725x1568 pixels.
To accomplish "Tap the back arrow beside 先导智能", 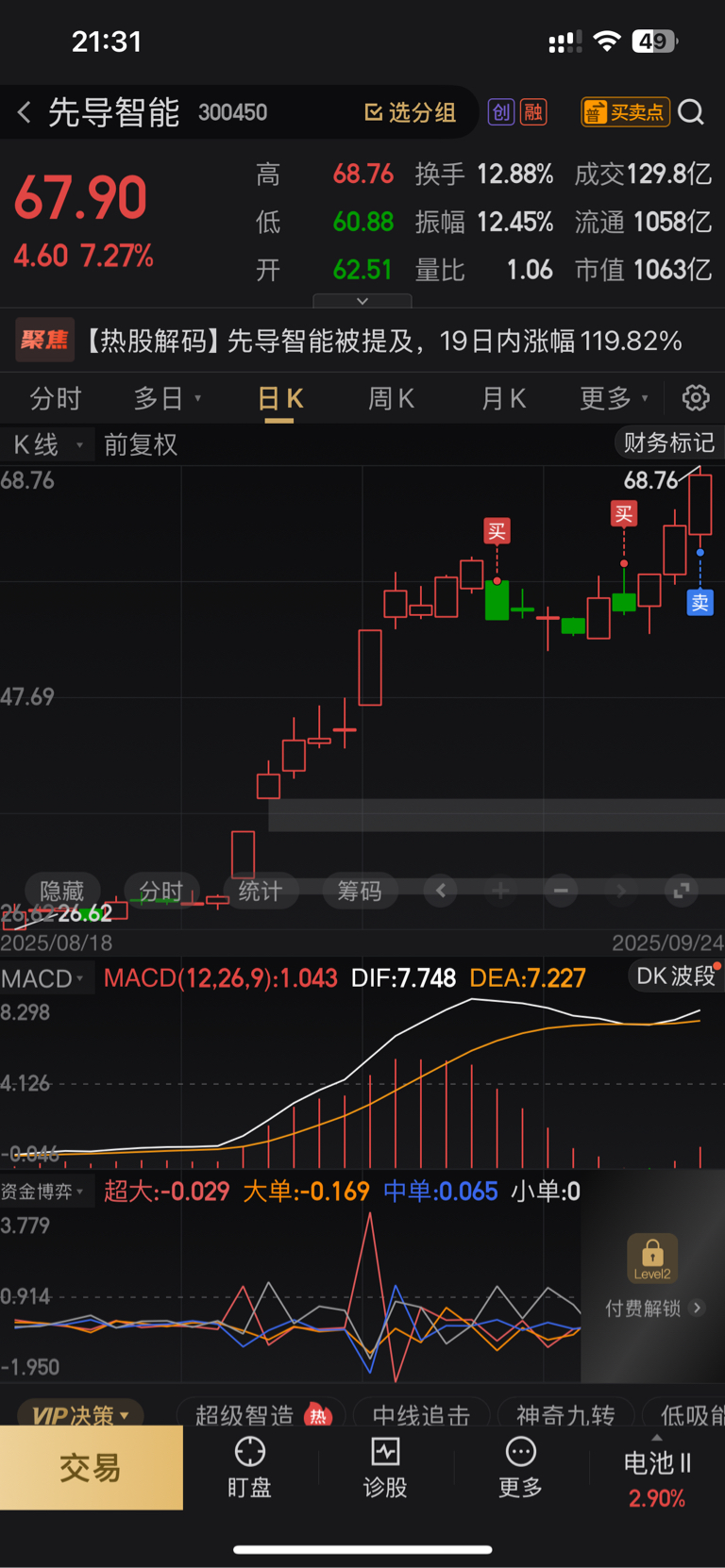I will pos(24,113).
